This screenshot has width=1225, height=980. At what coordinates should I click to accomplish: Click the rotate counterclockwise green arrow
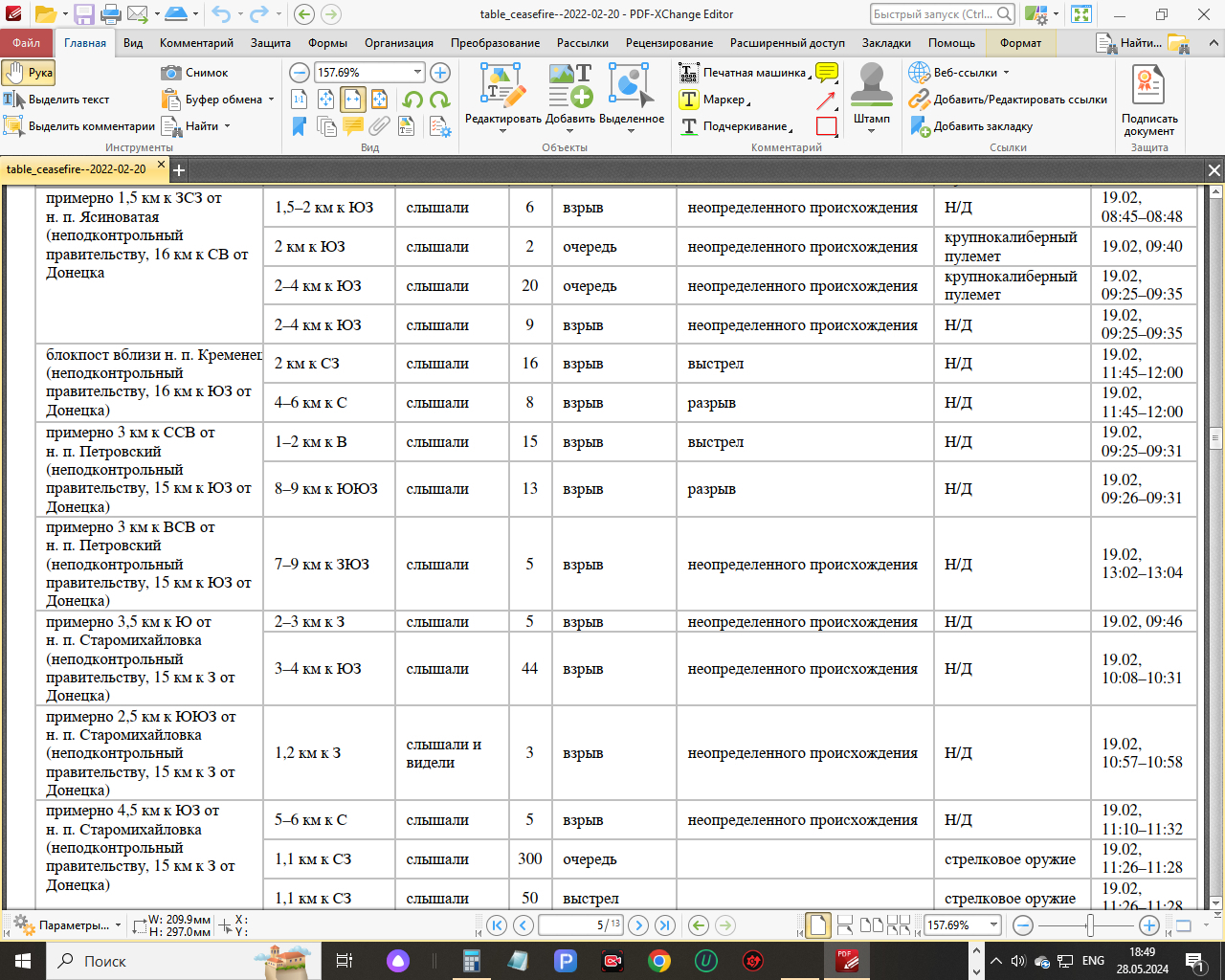tap(413, 100)
